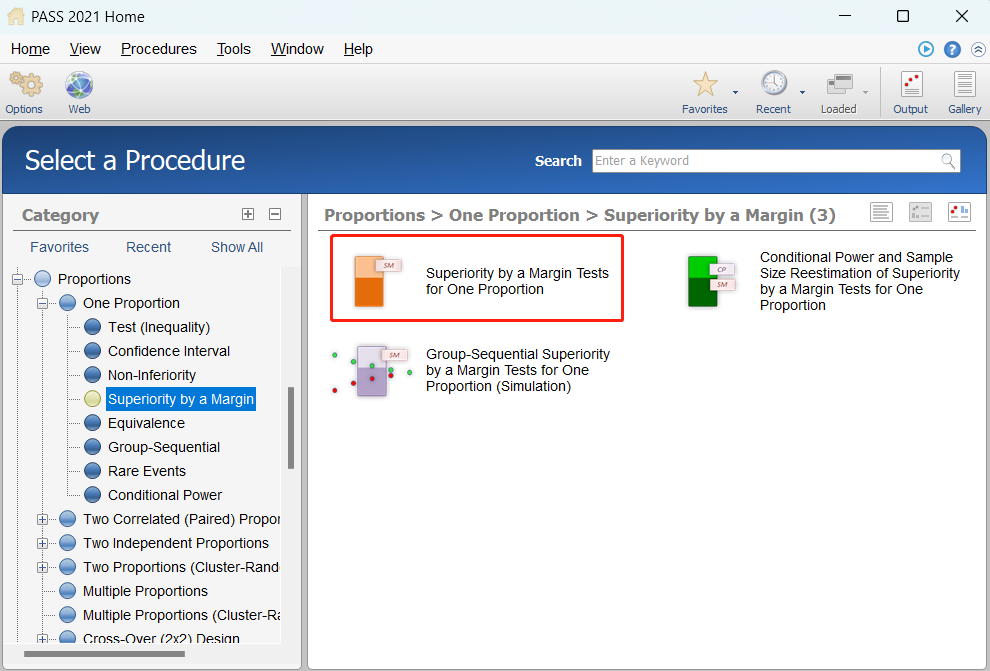990x671 pixels.
Task: Open the Favorites dropdown arrow
Action: [x=735, y=92]
